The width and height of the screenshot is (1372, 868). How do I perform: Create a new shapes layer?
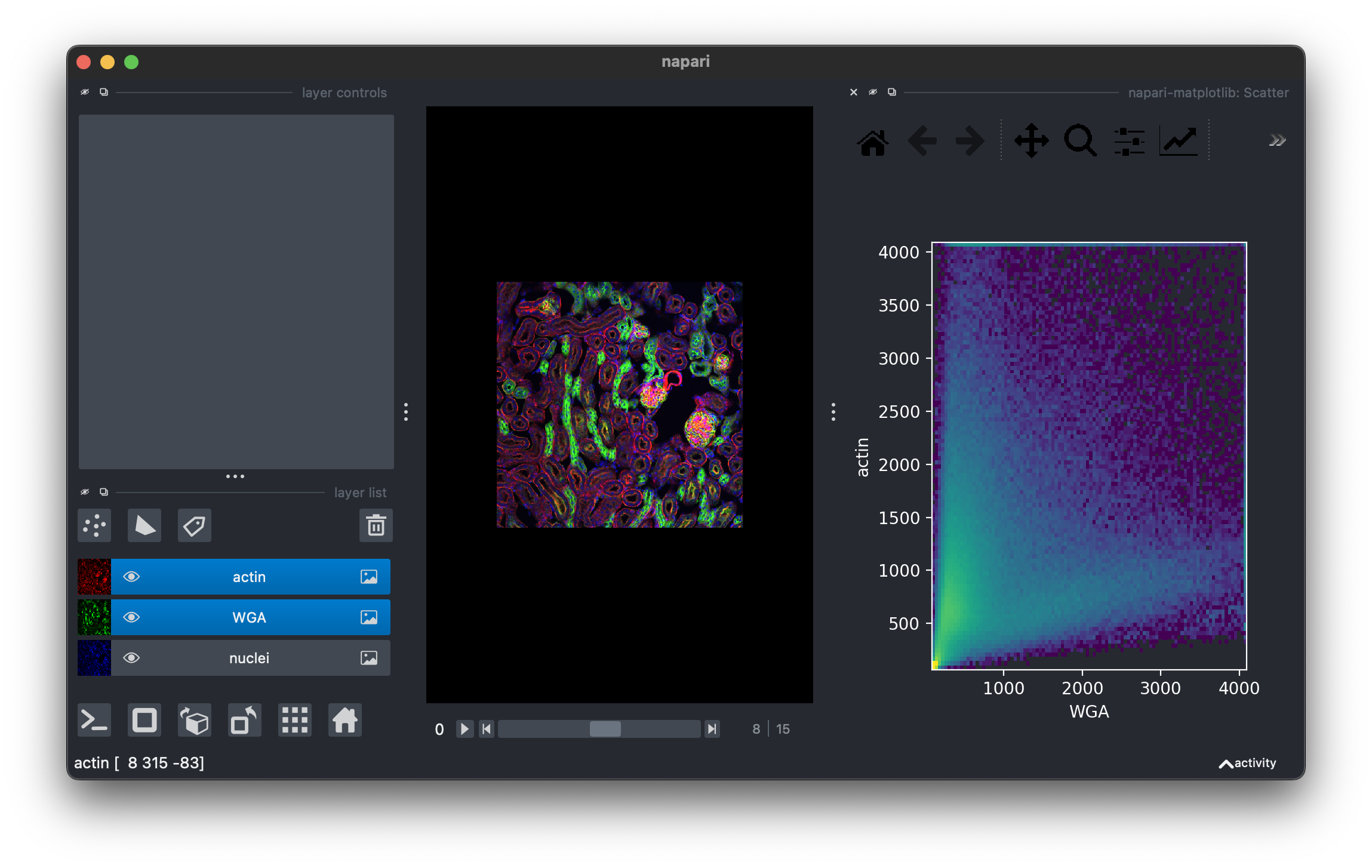[144, 526]
